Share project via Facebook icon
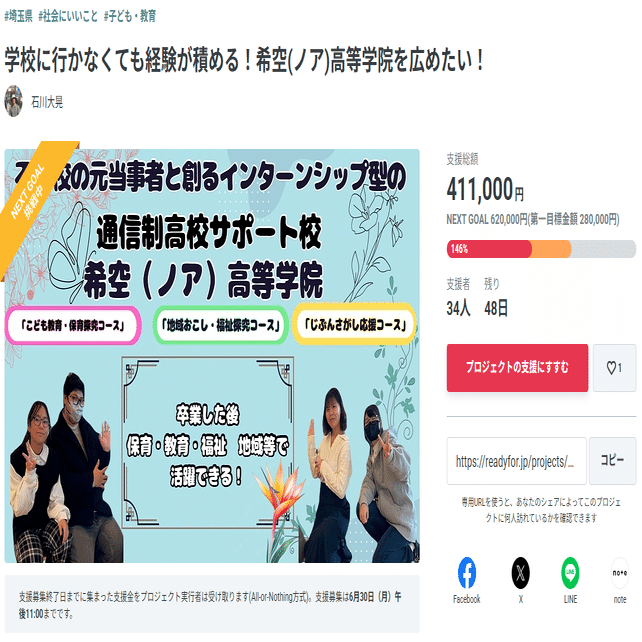642x642 pixels. pyautogui.click(x=466, y=572)
